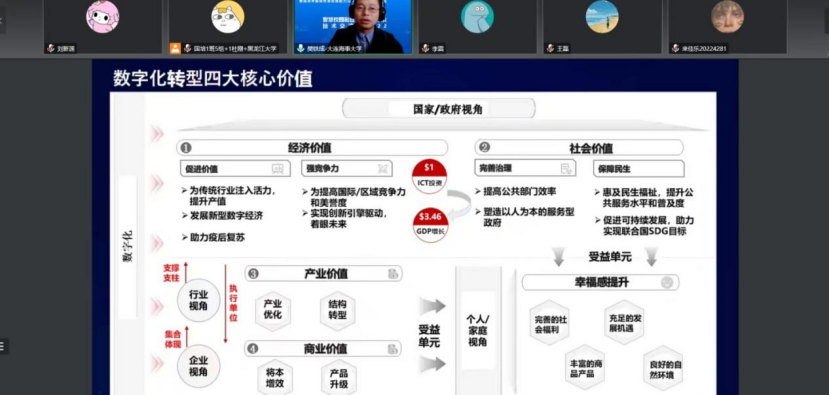Select the pink cartoon avatar participant tile

coord(103,26)
